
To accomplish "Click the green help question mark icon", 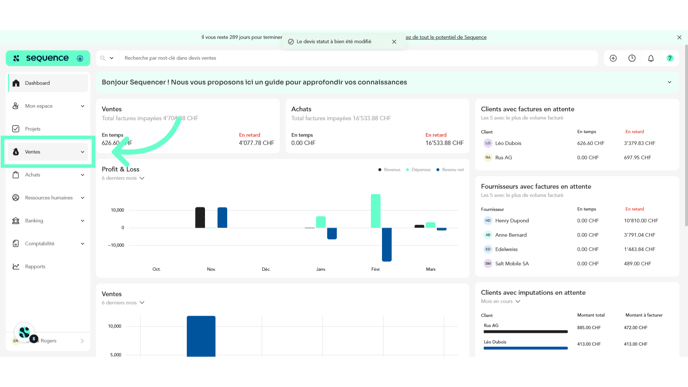I will click(670, 58).
